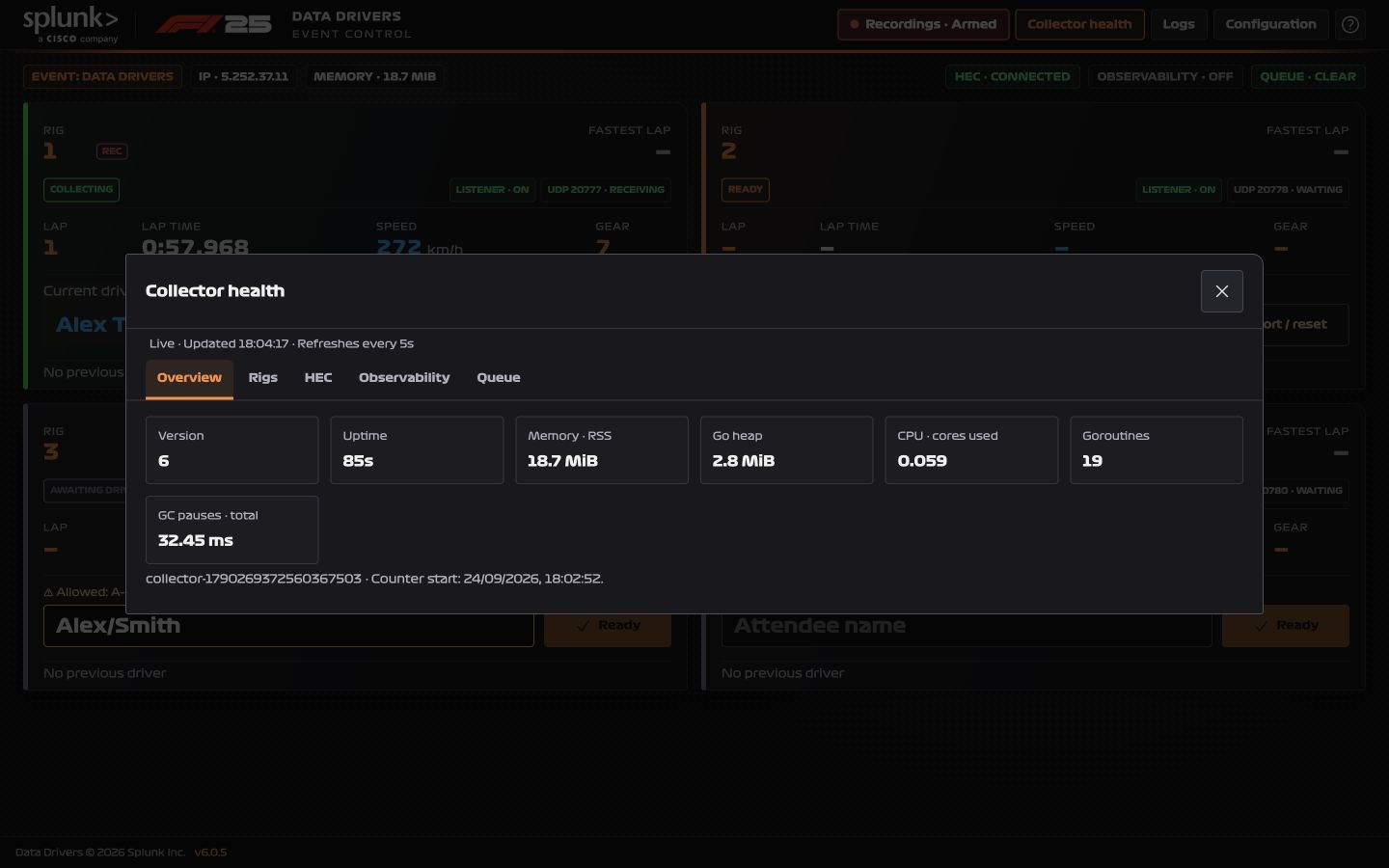Click the Live updated refresh status line
Screen dimensions: 1389x868
click(282, 343)
